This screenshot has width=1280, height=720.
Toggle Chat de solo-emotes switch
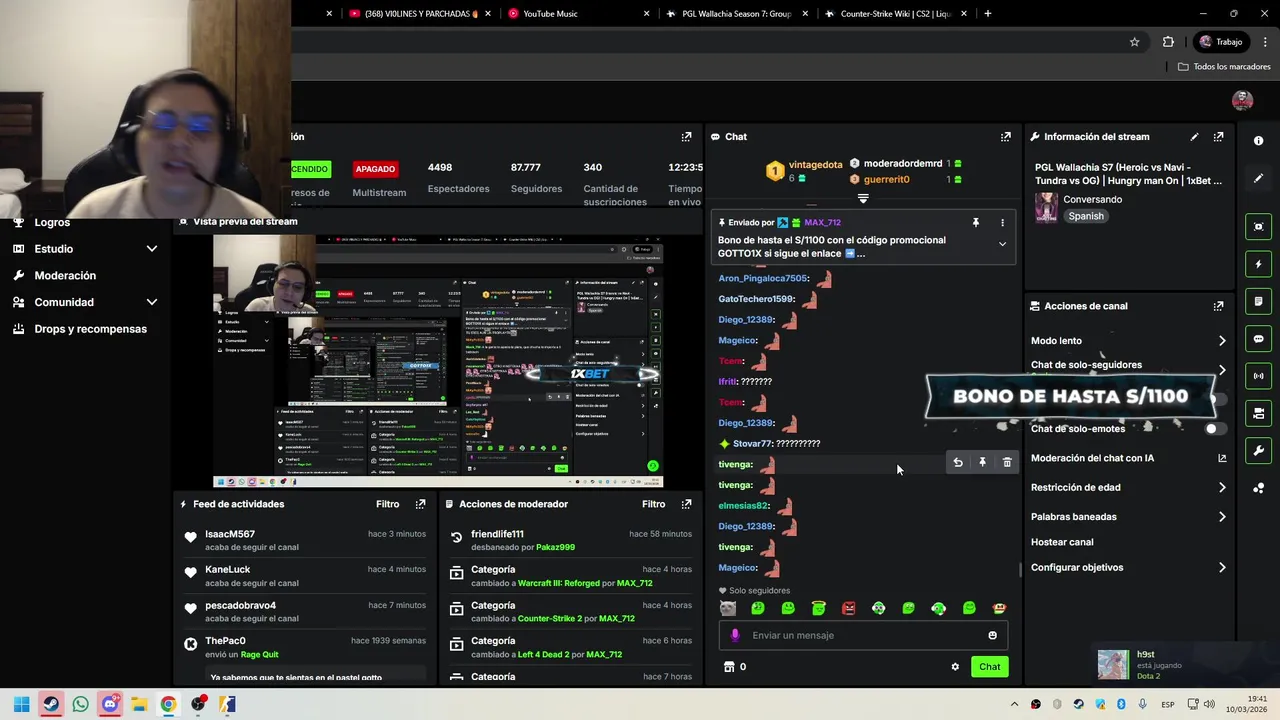[x=1215, y=429]
